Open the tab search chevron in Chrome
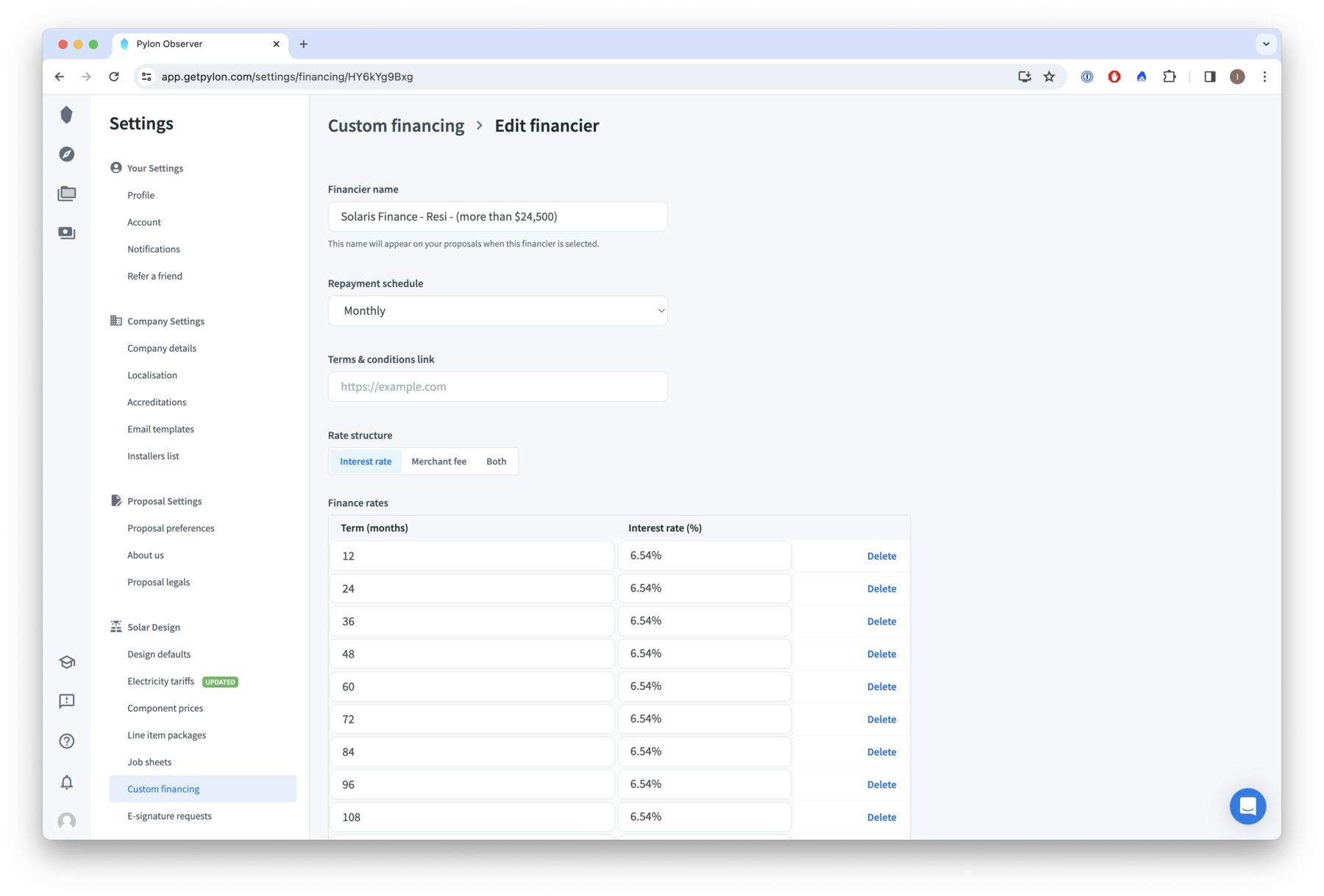 tap(1266, 44)
